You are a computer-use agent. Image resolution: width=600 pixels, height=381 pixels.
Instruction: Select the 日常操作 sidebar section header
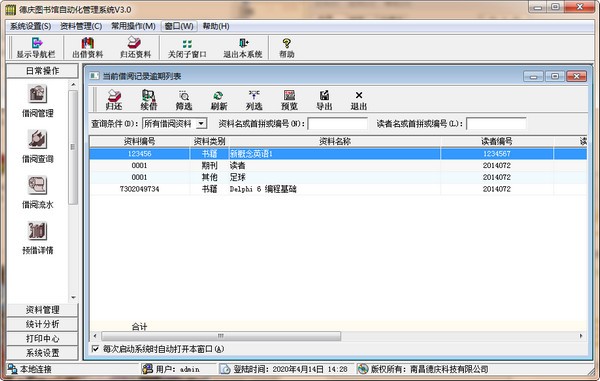click(x=42, y=71)
